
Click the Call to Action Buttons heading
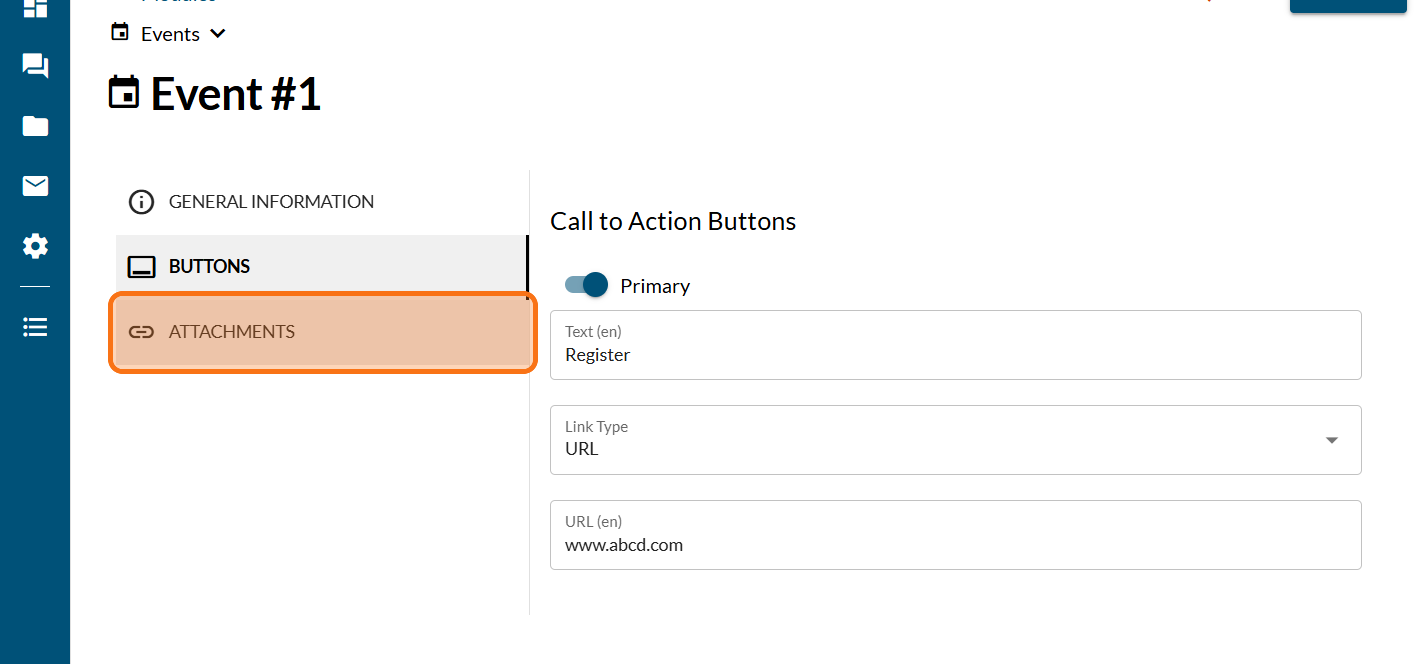(673, 221)
